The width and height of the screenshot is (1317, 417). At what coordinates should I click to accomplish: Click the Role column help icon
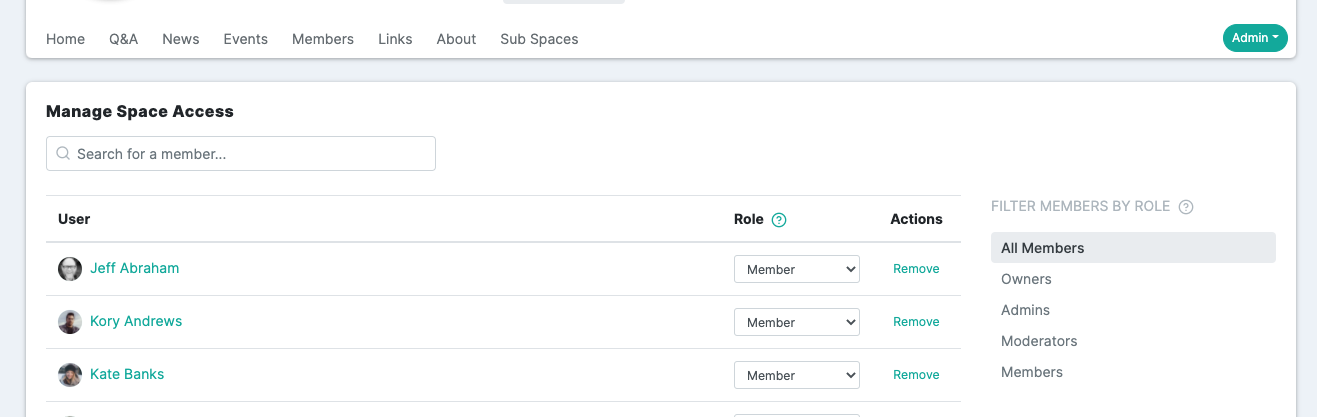tap(779, 220)
